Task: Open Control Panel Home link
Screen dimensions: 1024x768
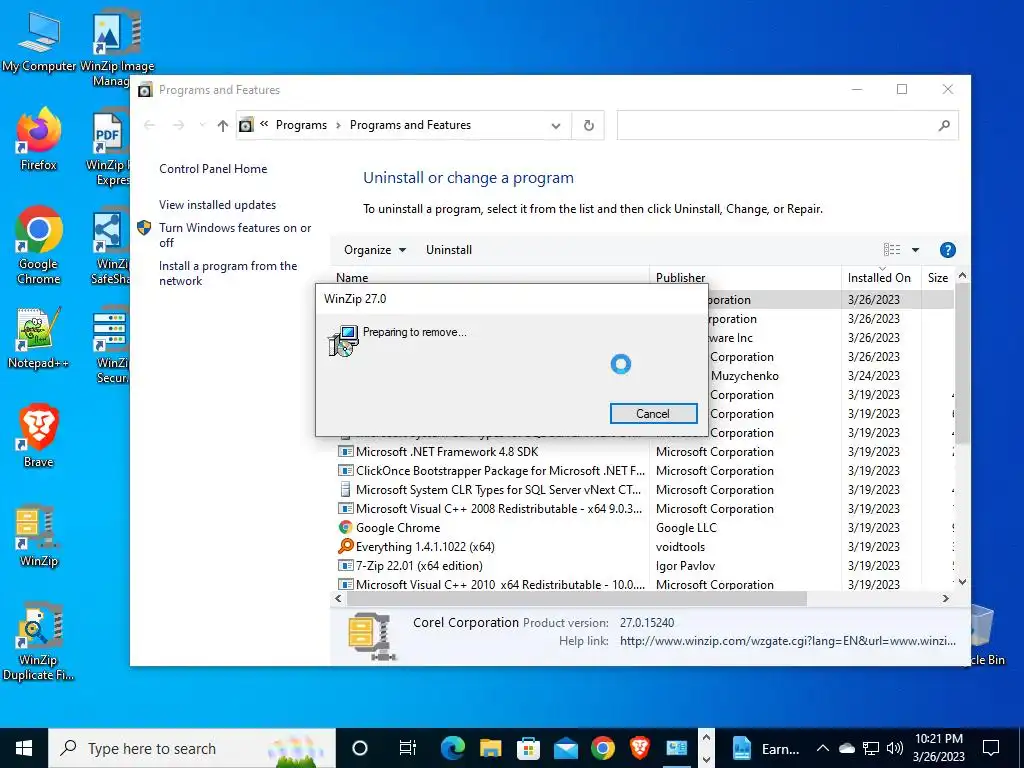Action: 213,168
